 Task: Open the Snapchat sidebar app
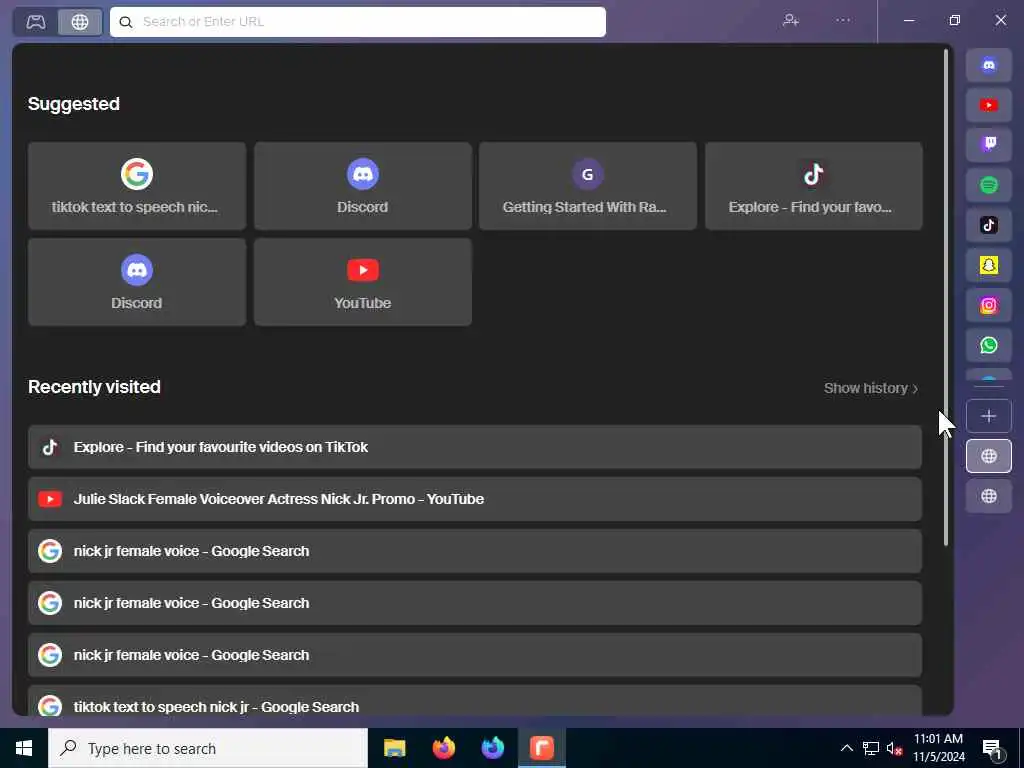(988, 265)
